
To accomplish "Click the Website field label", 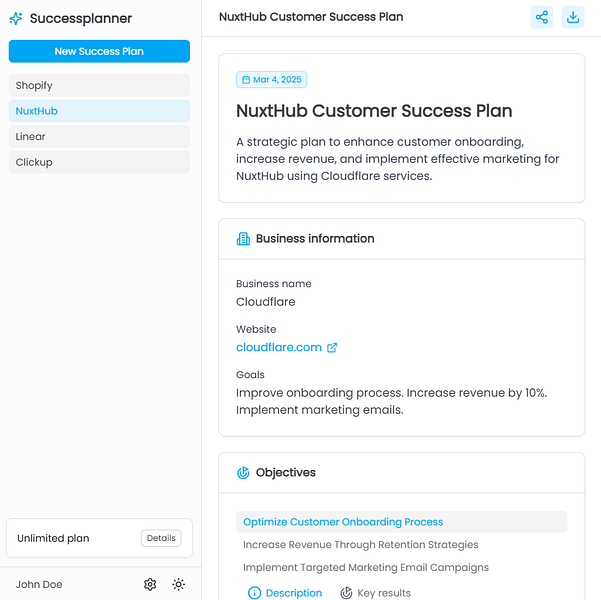I will [x=256, y=329].
